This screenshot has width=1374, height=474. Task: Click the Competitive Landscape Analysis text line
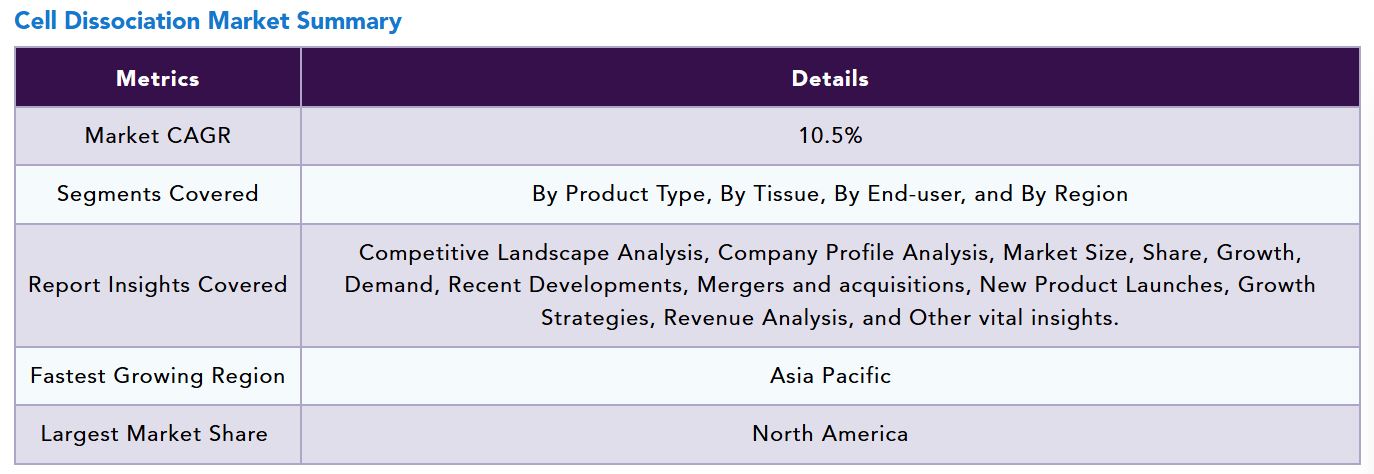[830, 253]
